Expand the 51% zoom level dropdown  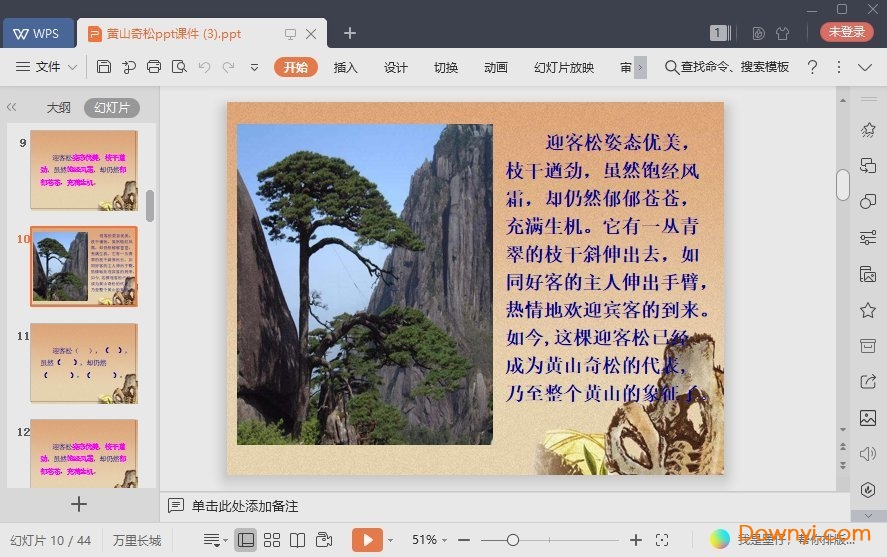(430, 540)
